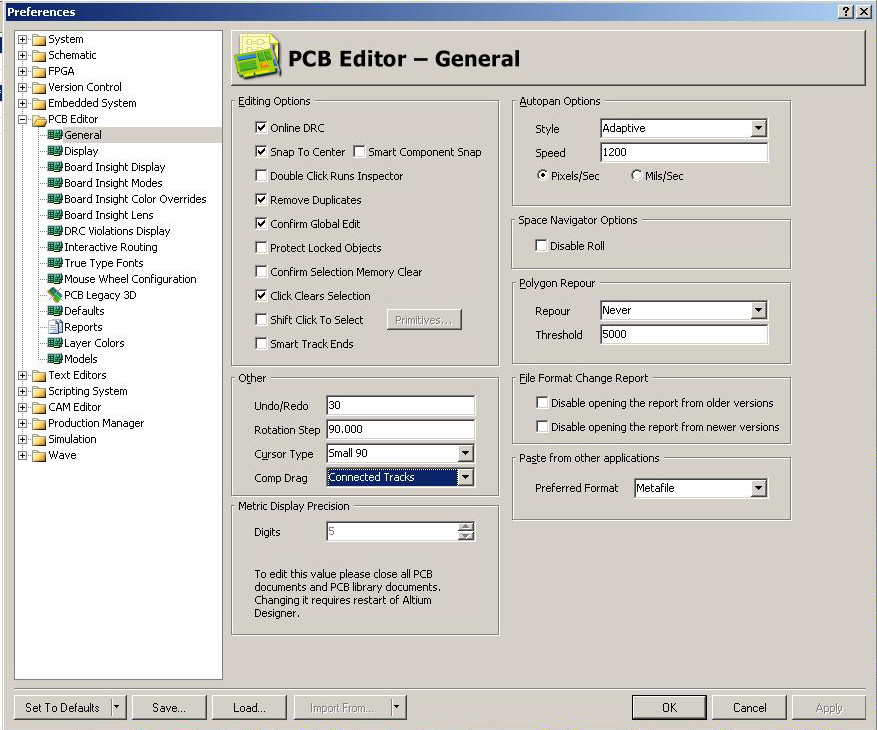The width and height of the screenshot is (877, 730).
Task: Select Text Editors in the tree
Action: point(77,375)
